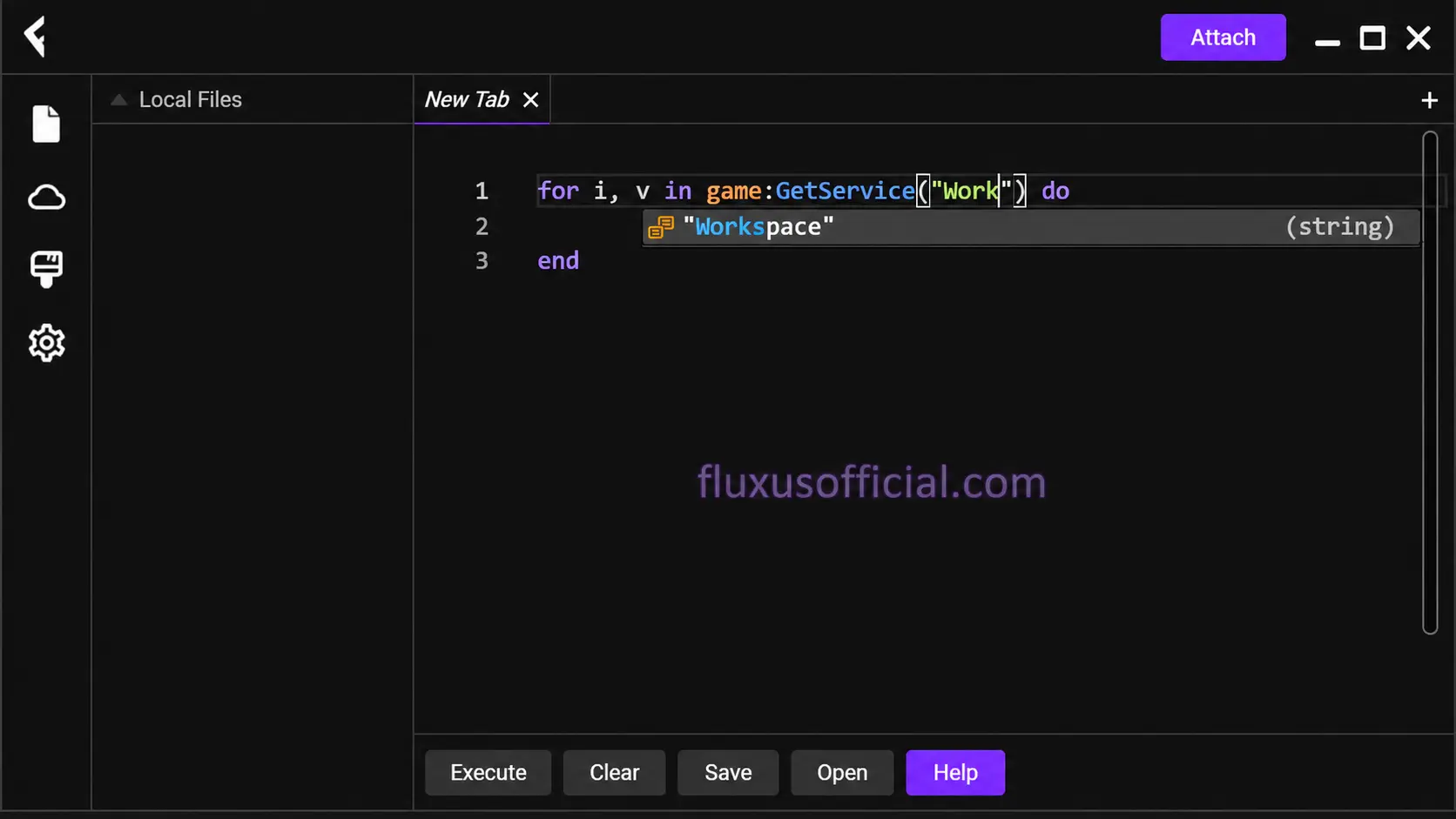Screen dimensions: 1456x819
Task: Collapse the Local Files section
Action: [x=119, y=100]
